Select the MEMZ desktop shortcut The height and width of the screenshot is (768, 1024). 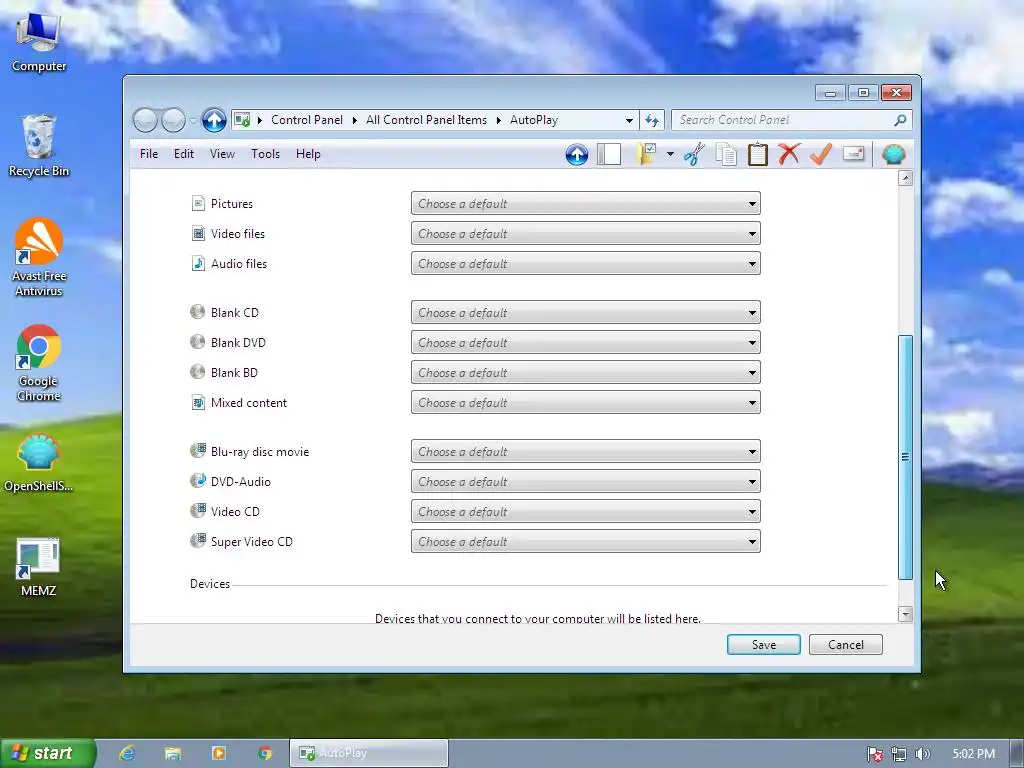pyautogui.click(x=39, y=568)
